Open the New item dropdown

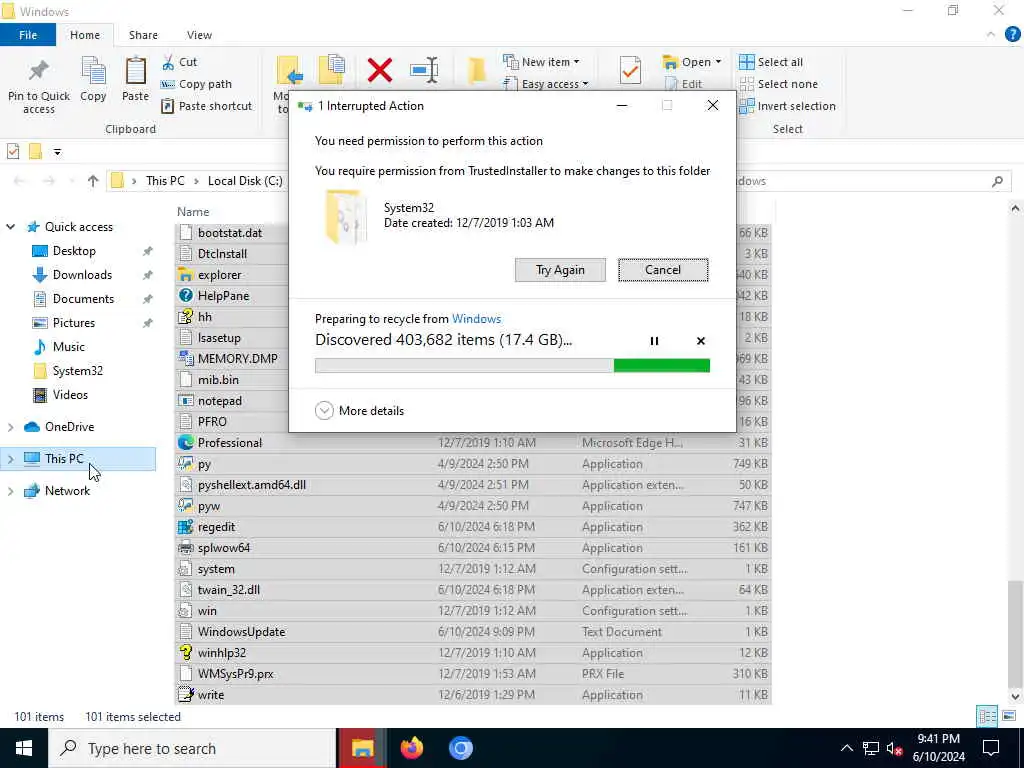[x=541, y=62]
